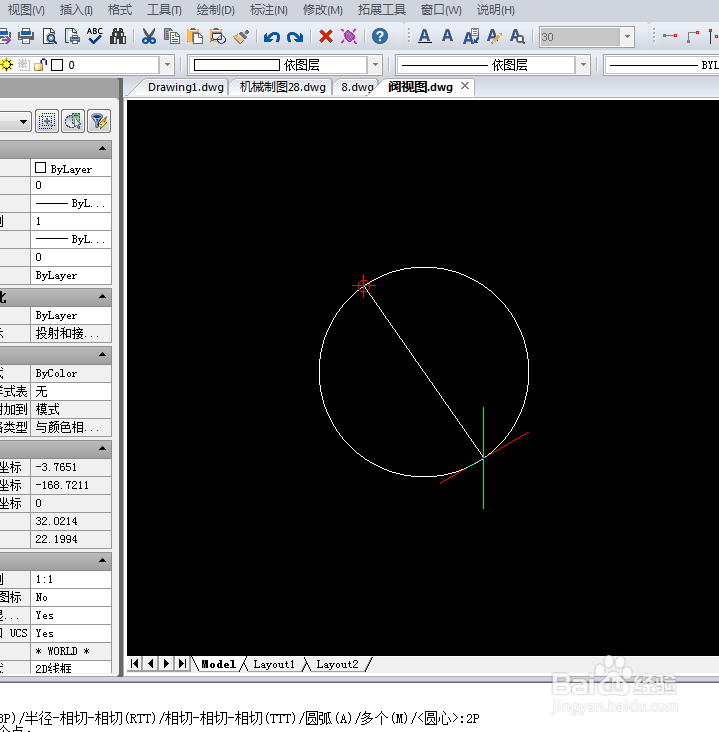719x732 pixels.
Task: Collapse the section above second ByLayer row
Action: point(102,296)
